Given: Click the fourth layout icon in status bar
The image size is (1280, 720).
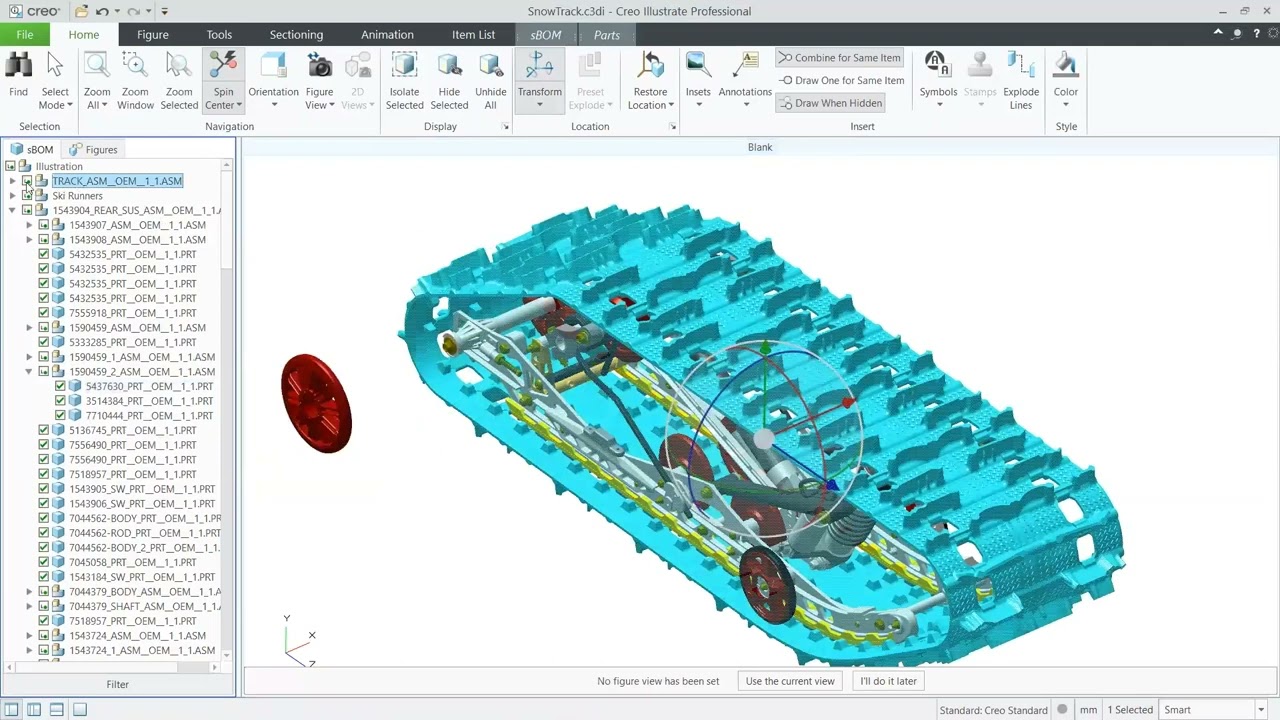Looking at the screenshot, I should click(x=80, y=710).
